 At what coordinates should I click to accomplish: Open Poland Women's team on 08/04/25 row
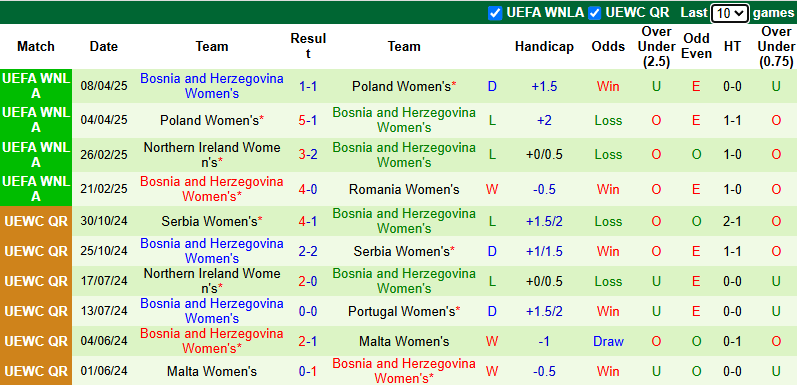pos(404,86)
